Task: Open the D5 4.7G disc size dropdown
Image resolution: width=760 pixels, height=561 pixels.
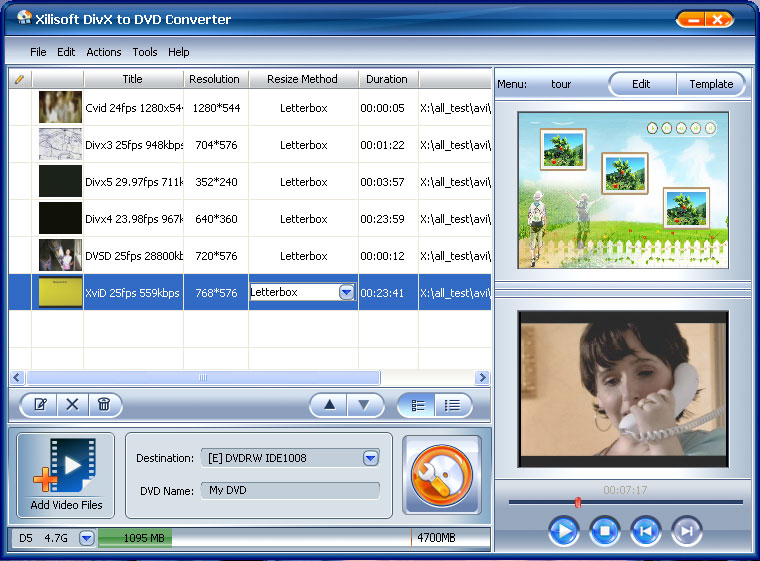Action: point(87,538)
